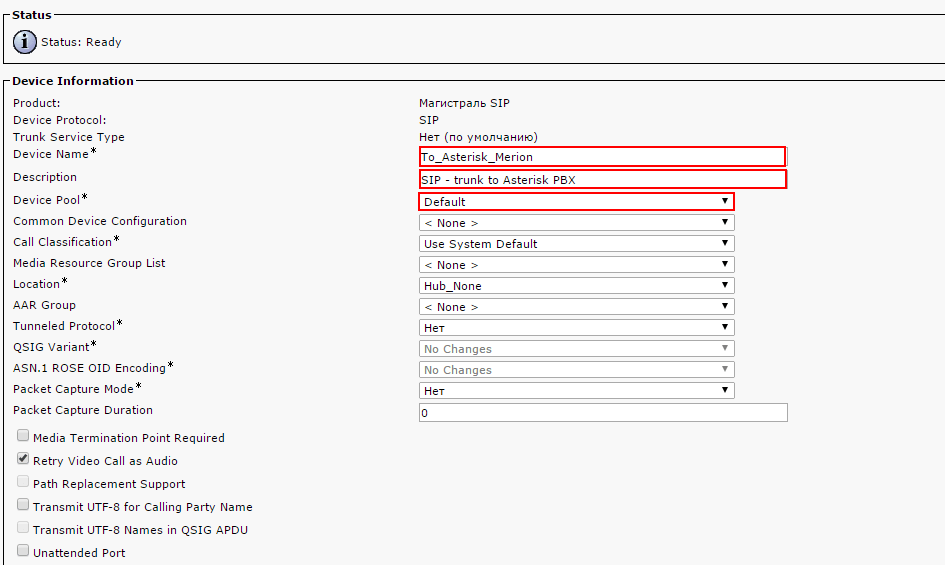Uncheck Retry Video Call as Audio
Viewport: 945px width, 565px height.
click(x=23, y=458)
